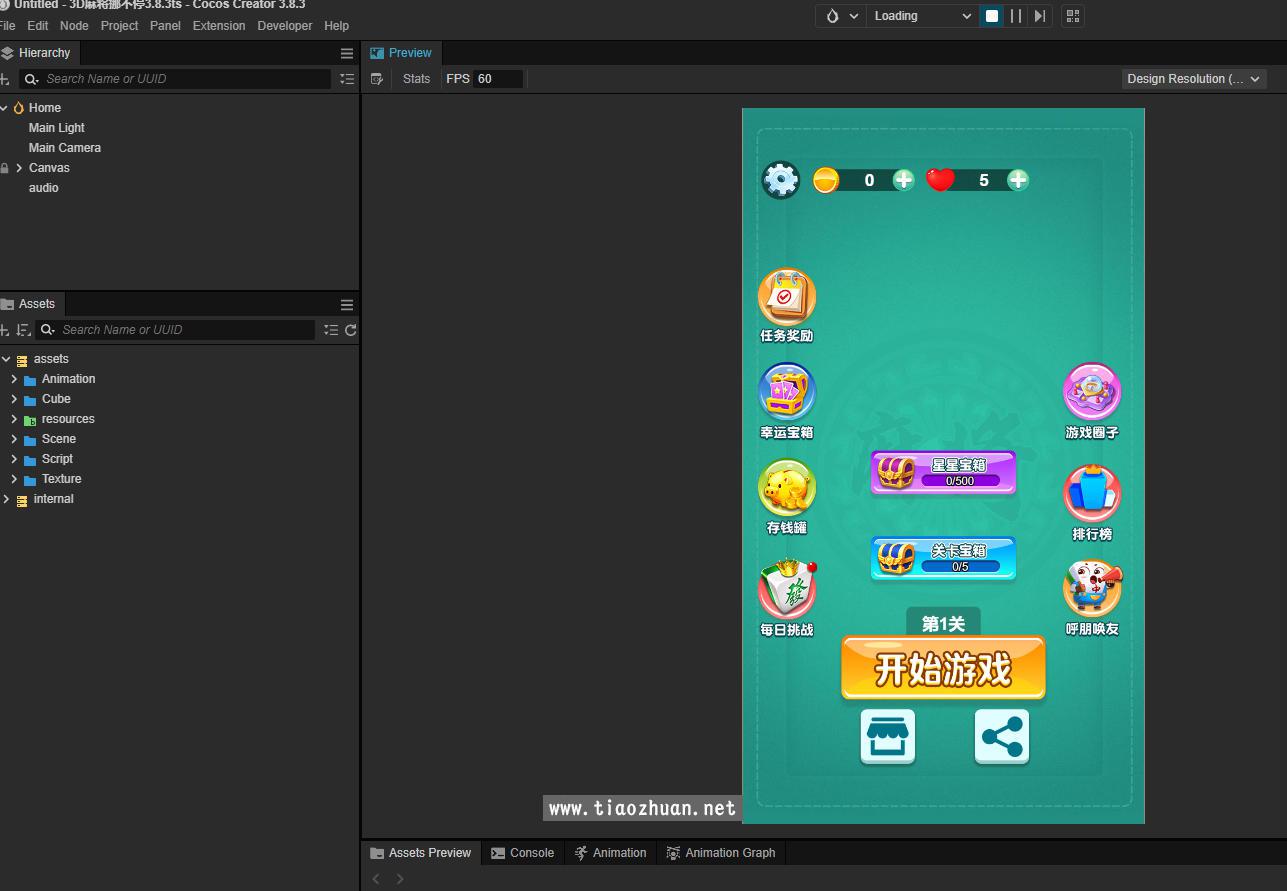Open the lucky treasure chest icon
Image resolution: width=1287 pixels, height=891 pixels.
tap(787, 392)
